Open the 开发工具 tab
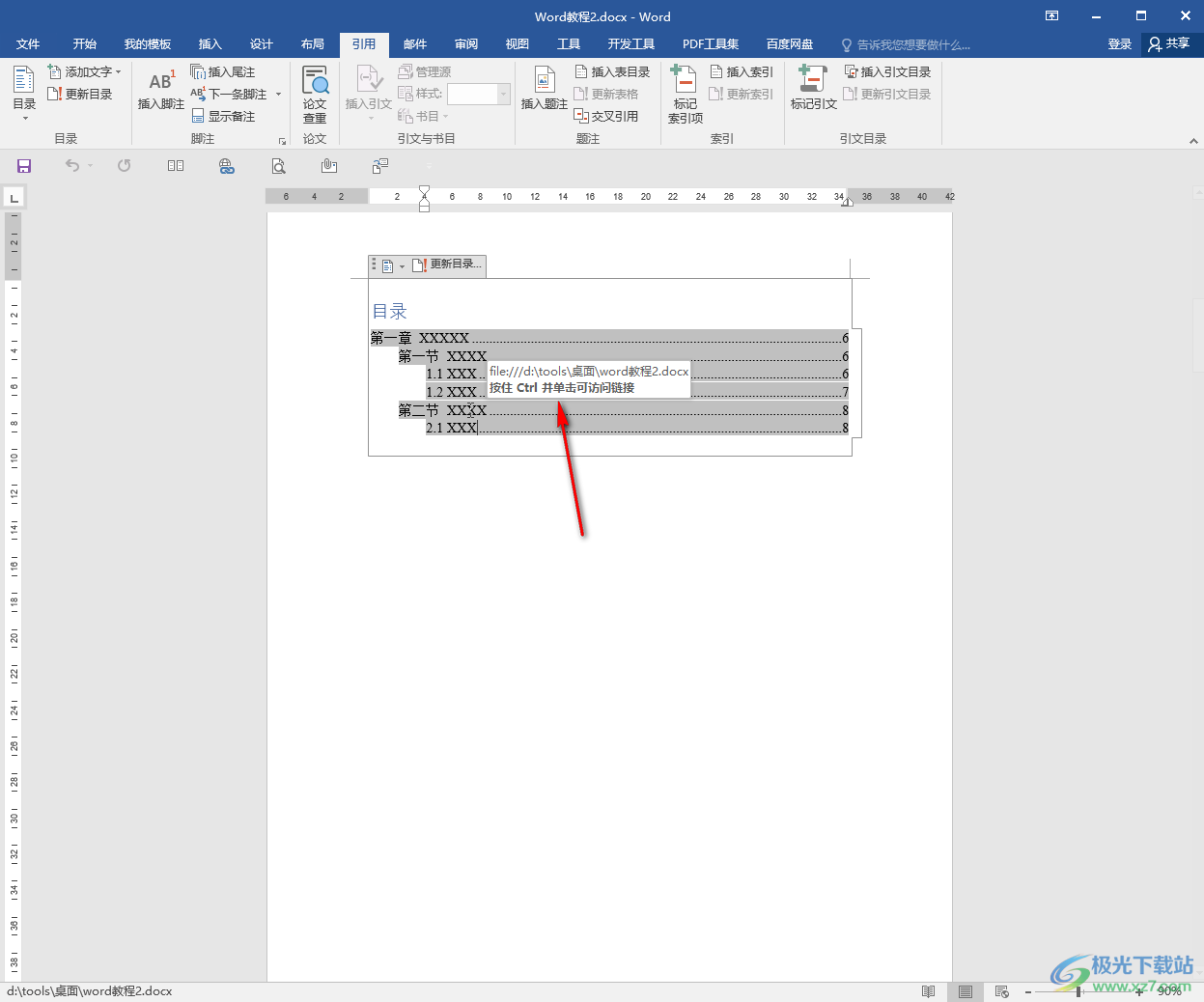Image resolution: width=1204 pixels, height=1002 pixels. point(631,44)
